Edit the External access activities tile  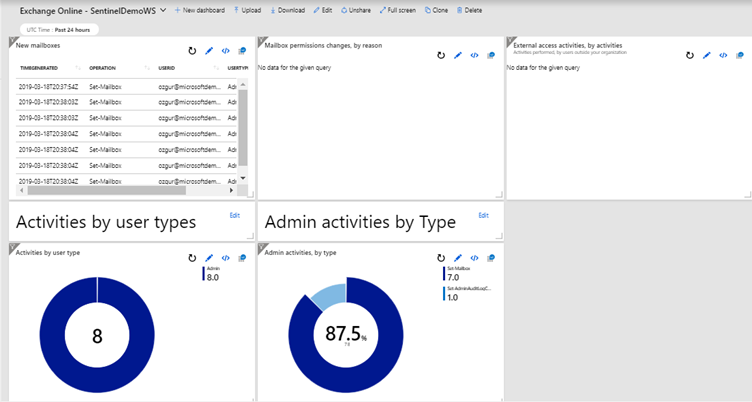coord(706,56)
